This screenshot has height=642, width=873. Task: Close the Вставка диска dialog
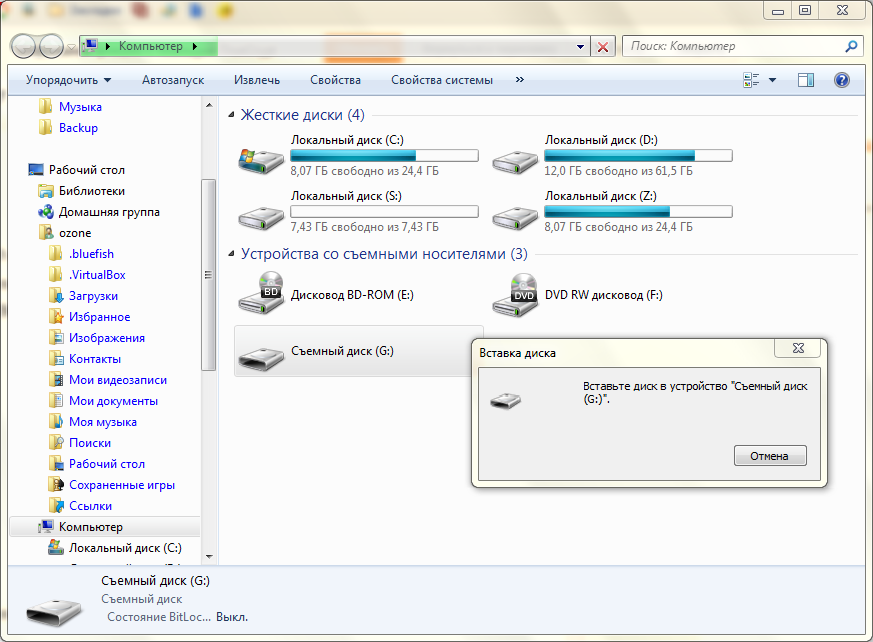[798, 348]
